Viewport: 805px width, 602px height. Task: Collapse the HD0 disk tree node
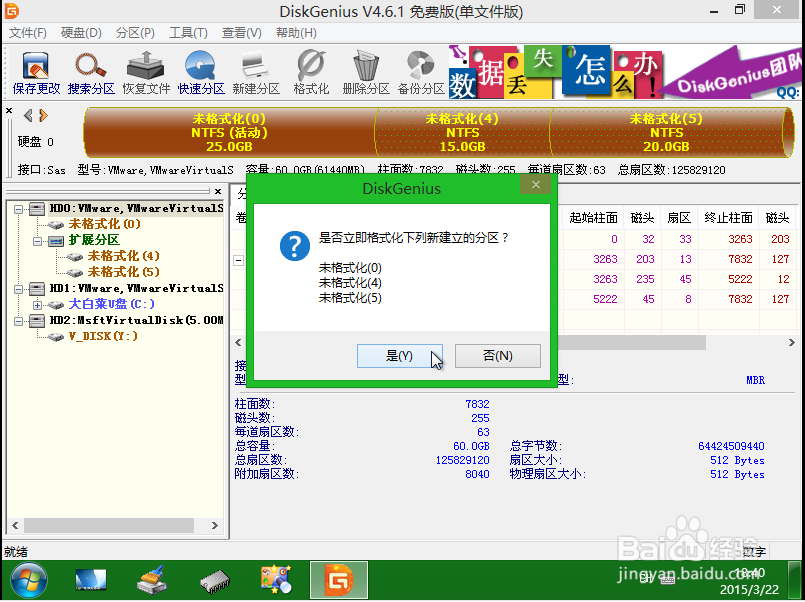pyautogui.click(x=18, y=209)
